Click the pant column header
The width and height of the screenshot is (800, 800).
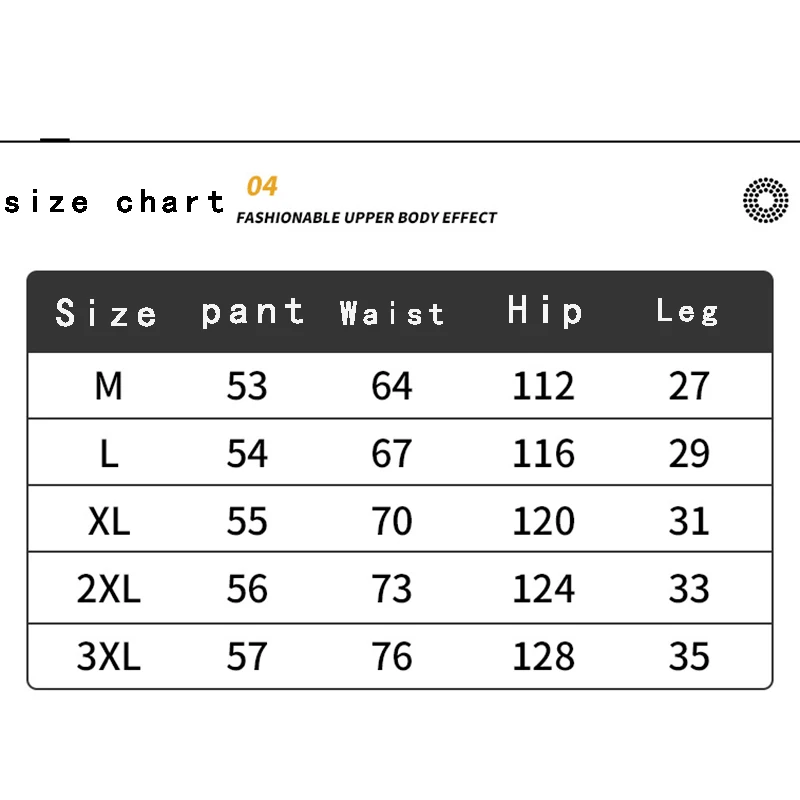(253, 313)
